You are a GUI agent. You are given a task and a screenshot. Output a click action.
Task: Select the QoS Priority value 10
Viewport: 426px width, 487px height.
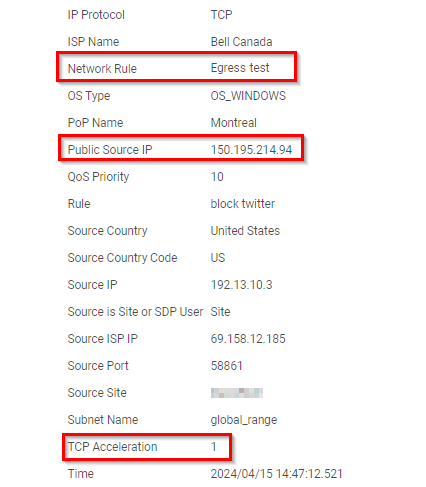click(217, 177)
